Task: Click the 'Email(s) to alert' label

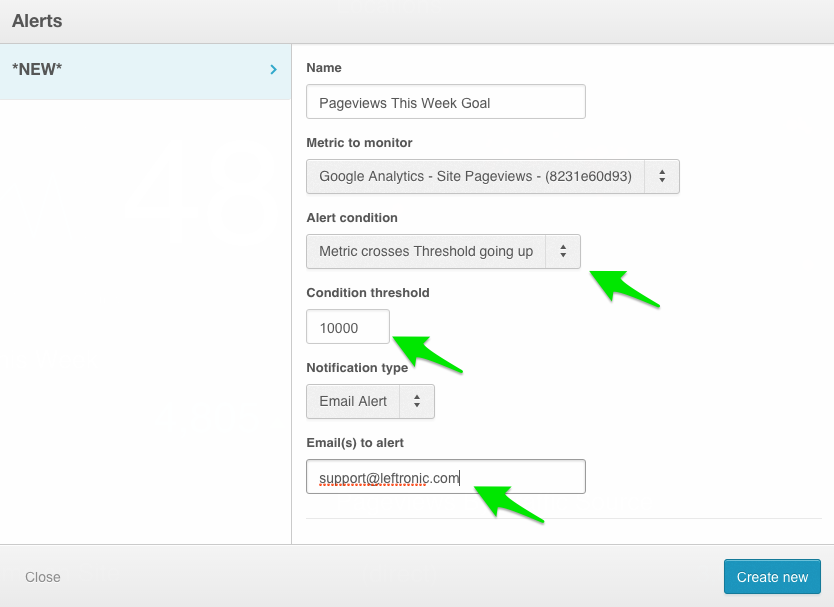Action: (x=355, y=443)
